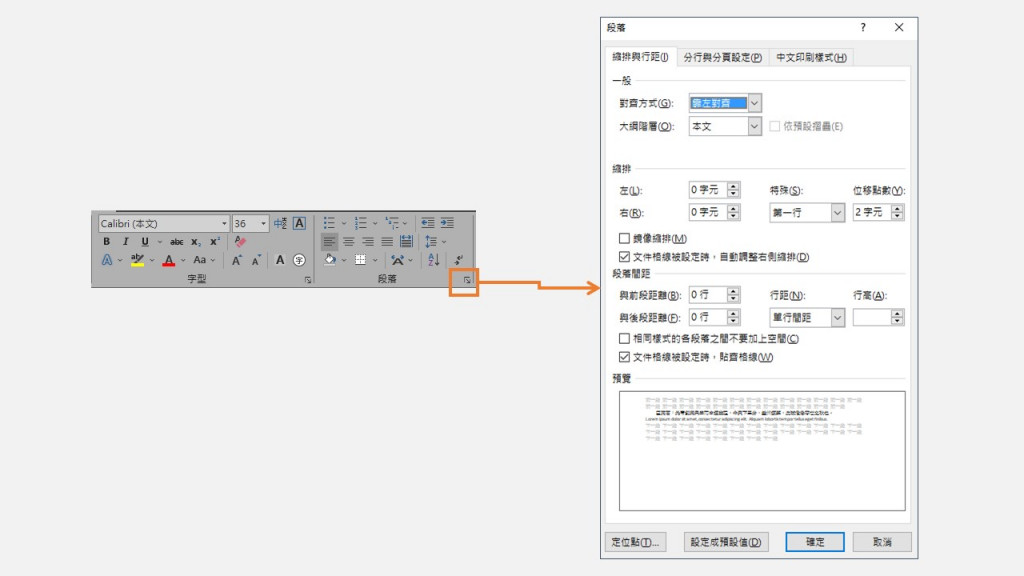
Task: Open the Calibri (本文) font name dropdown
Action: coord(224,223)
